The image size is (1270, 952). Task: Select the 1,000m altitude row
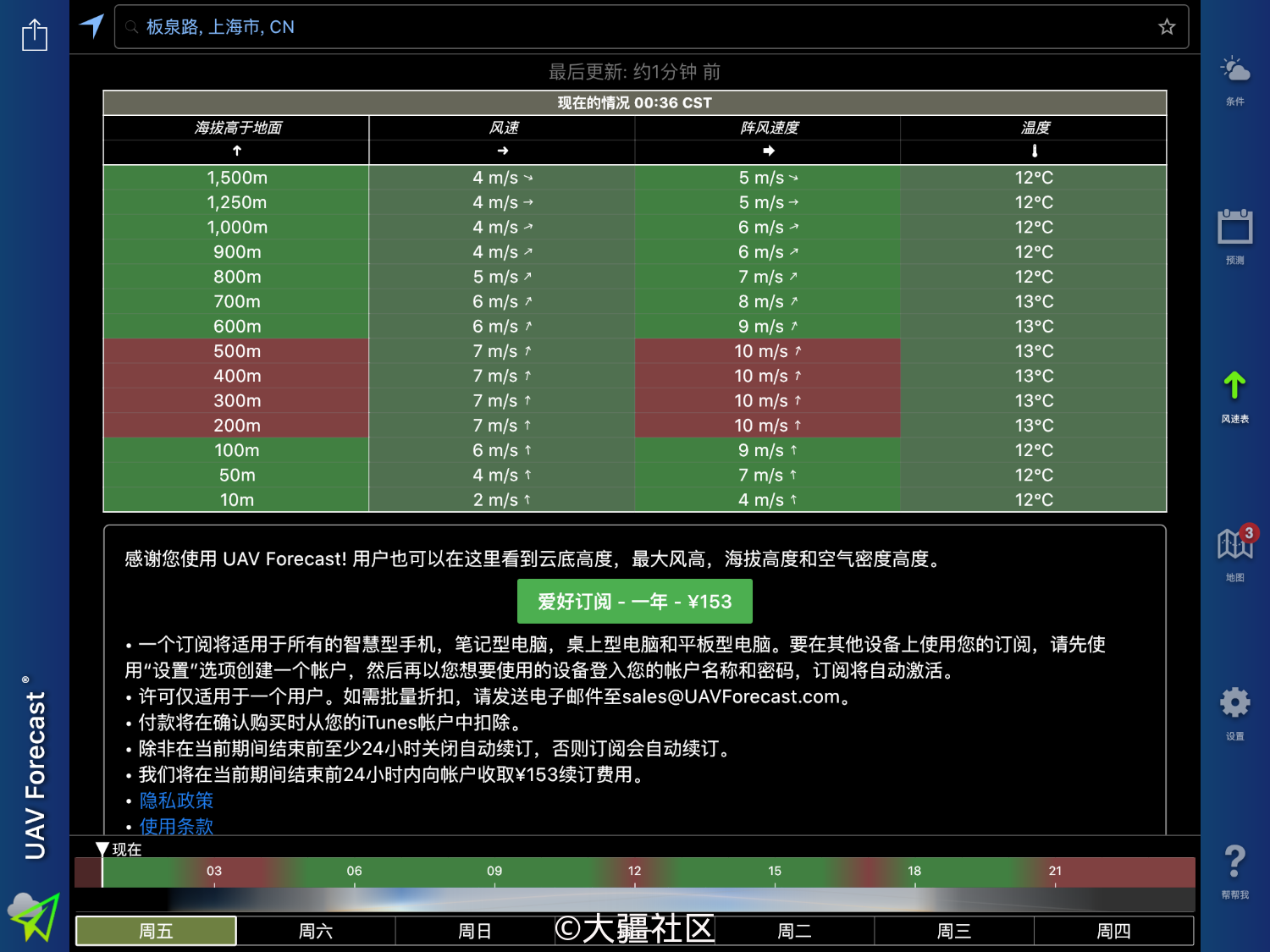point(635,227)
